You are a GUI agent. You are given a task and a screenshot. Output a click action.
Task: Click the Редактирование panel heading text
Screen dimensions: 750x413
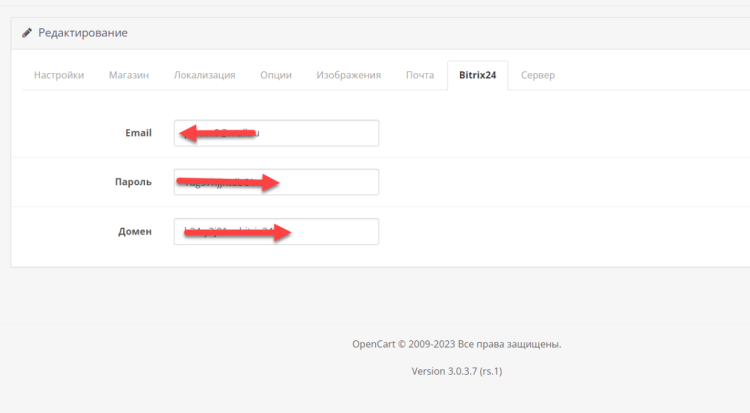tap(82, 33)
